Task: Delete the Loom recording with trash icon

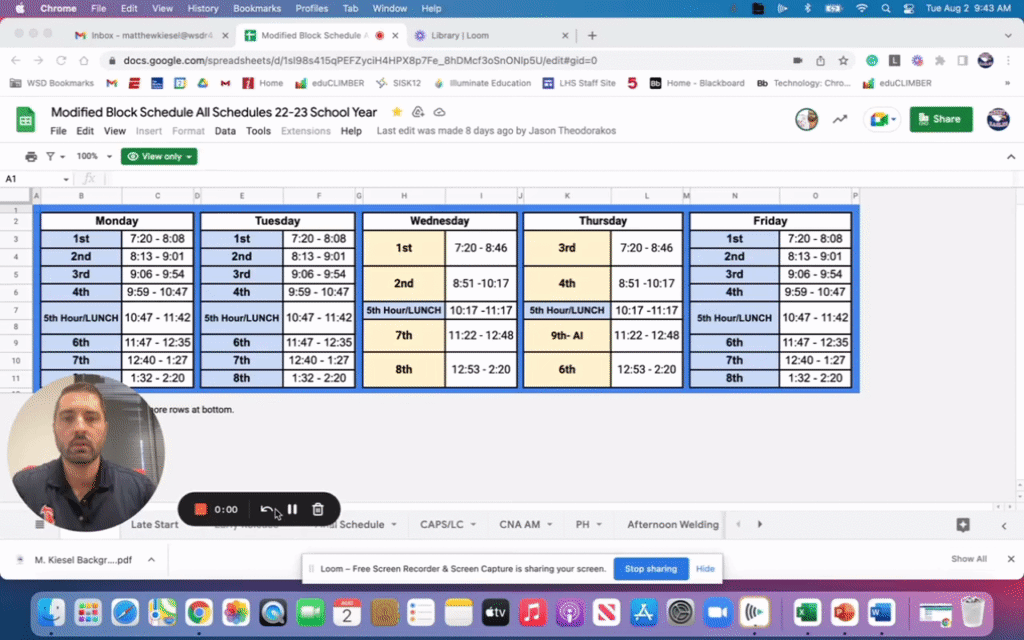Action: coord(318,509)
